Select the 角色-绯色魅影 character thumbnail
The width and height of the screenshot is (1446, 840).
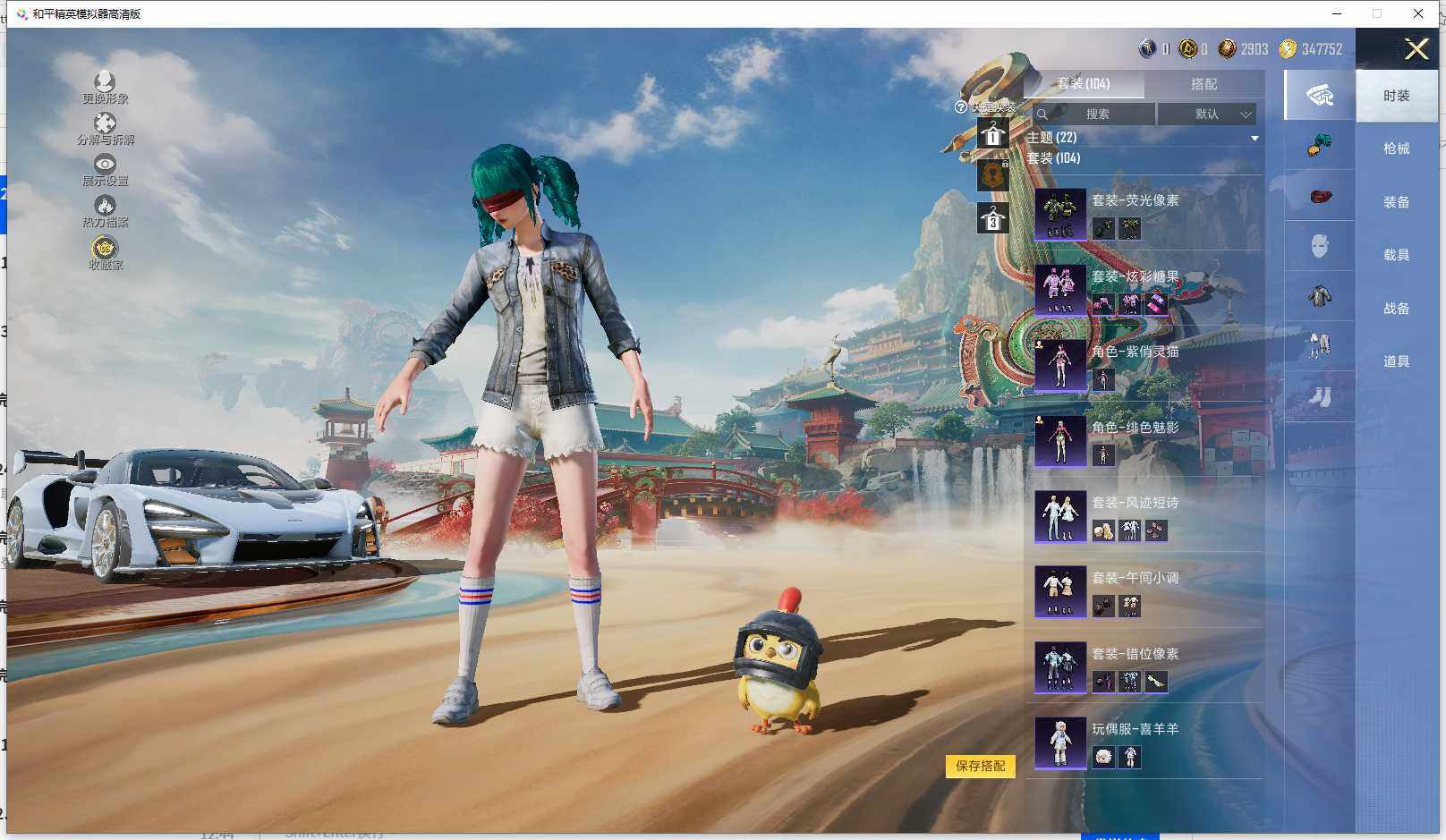tap(1060, 441)
